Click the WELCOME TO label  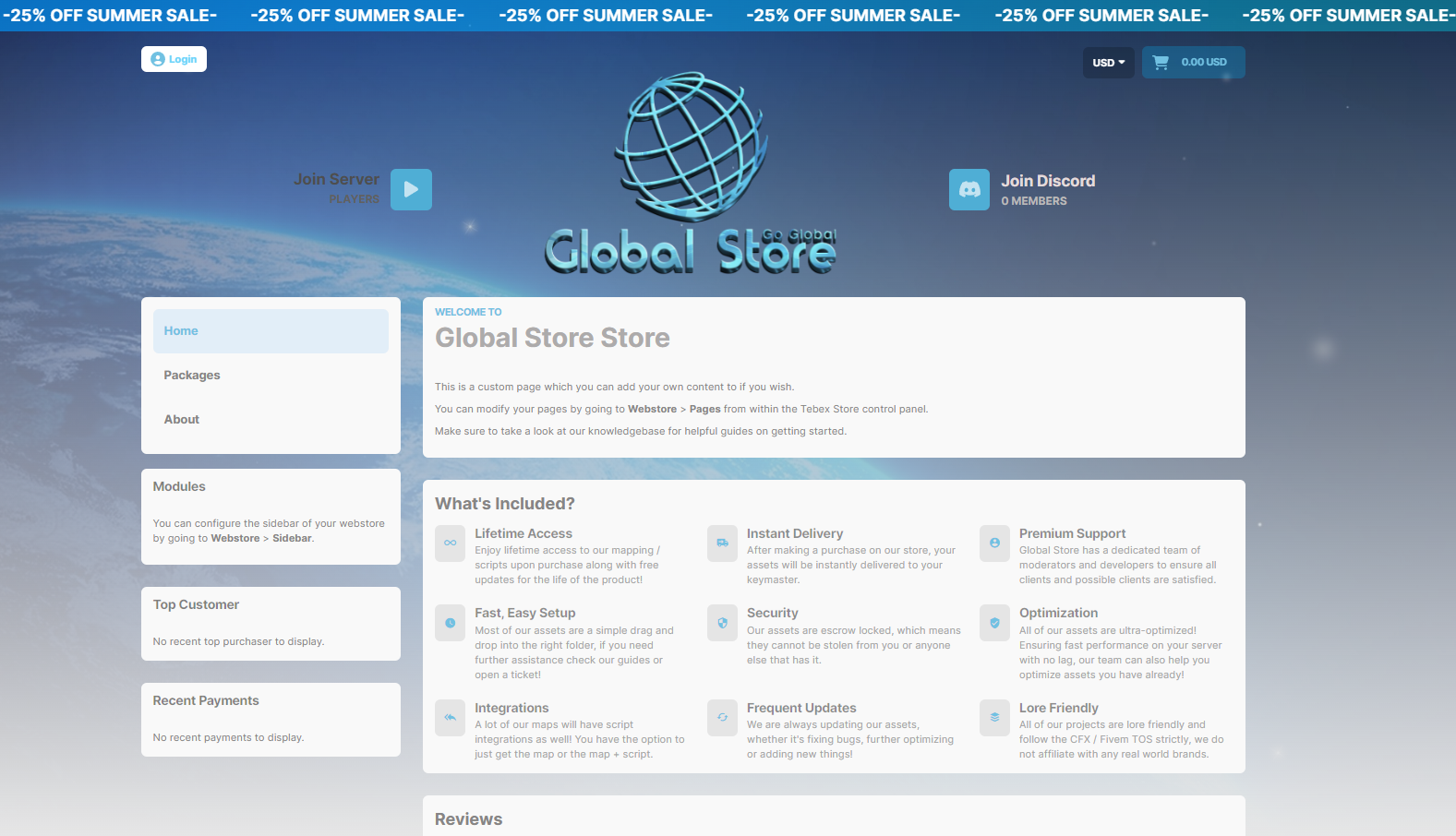coord(468,312)
